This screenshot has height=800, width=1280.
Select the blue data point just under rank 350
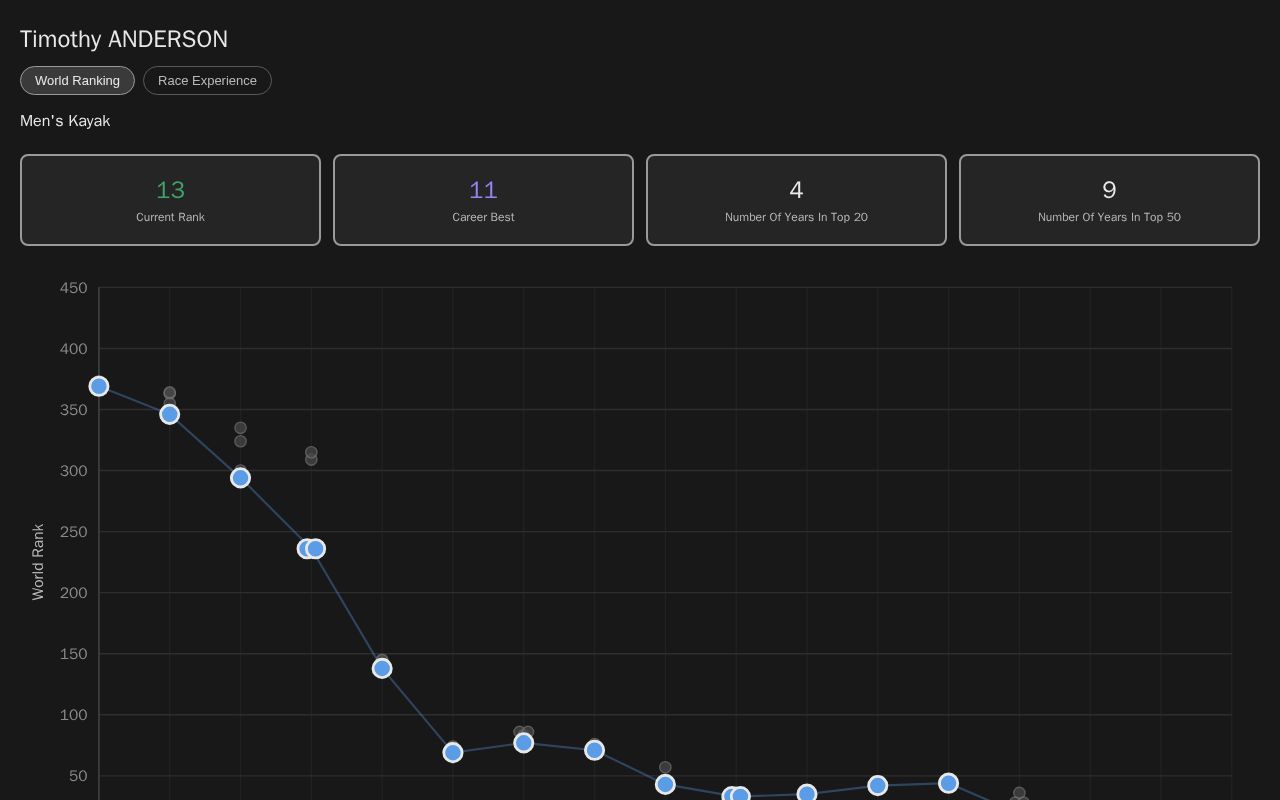[x=170, y=414]
